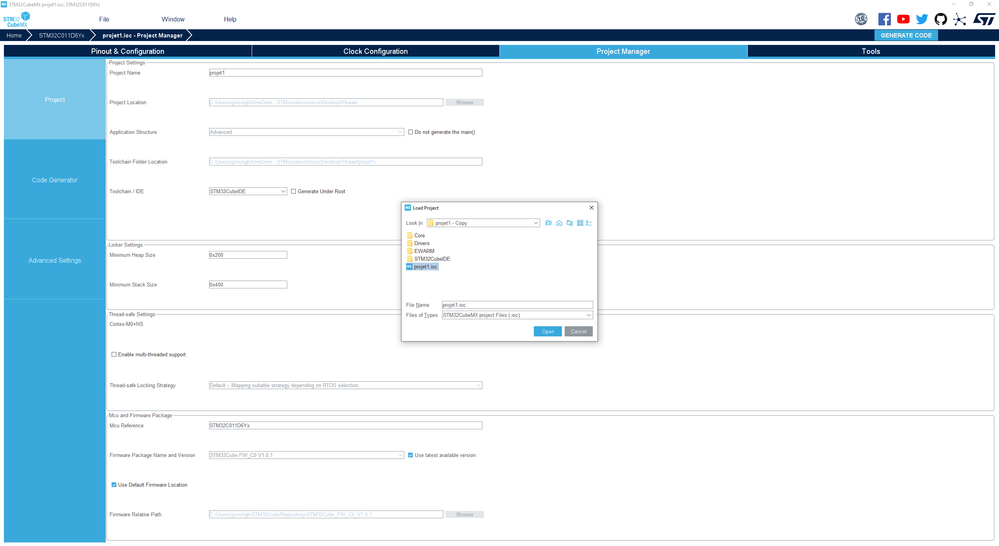999x546 pixels.
Task: Click Browse next to Firmware Relative Path
Action: (464, 514)
